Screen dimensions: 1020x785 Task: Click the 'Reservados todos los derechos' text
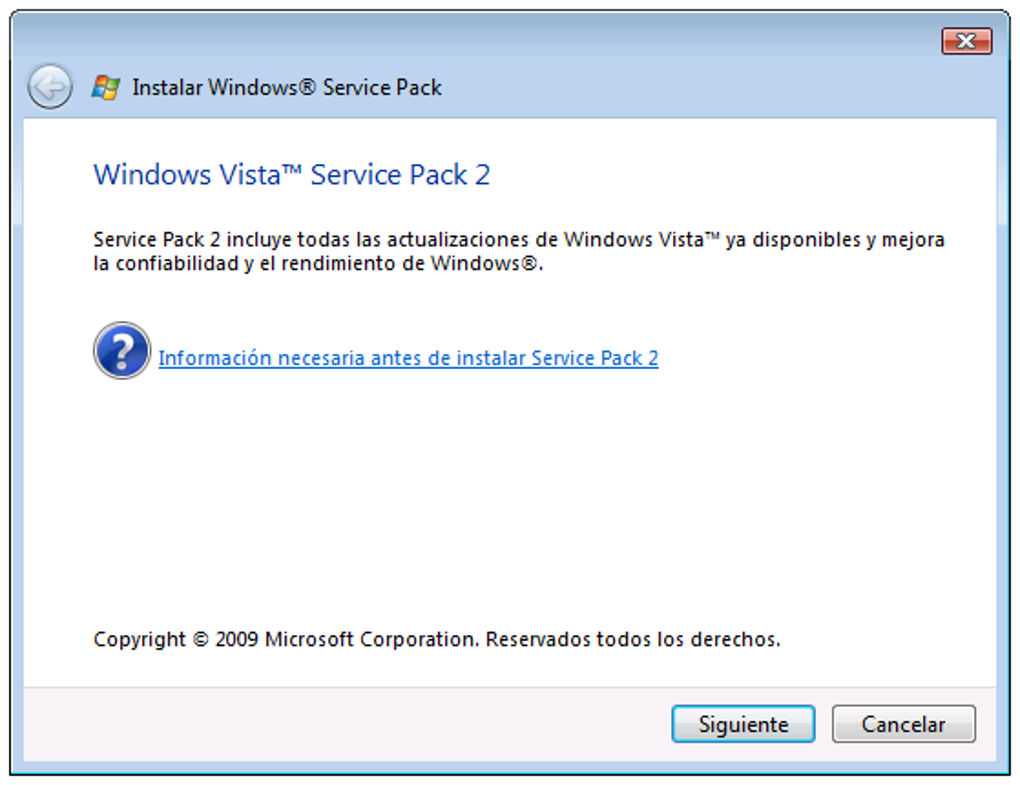pos(632,639)
